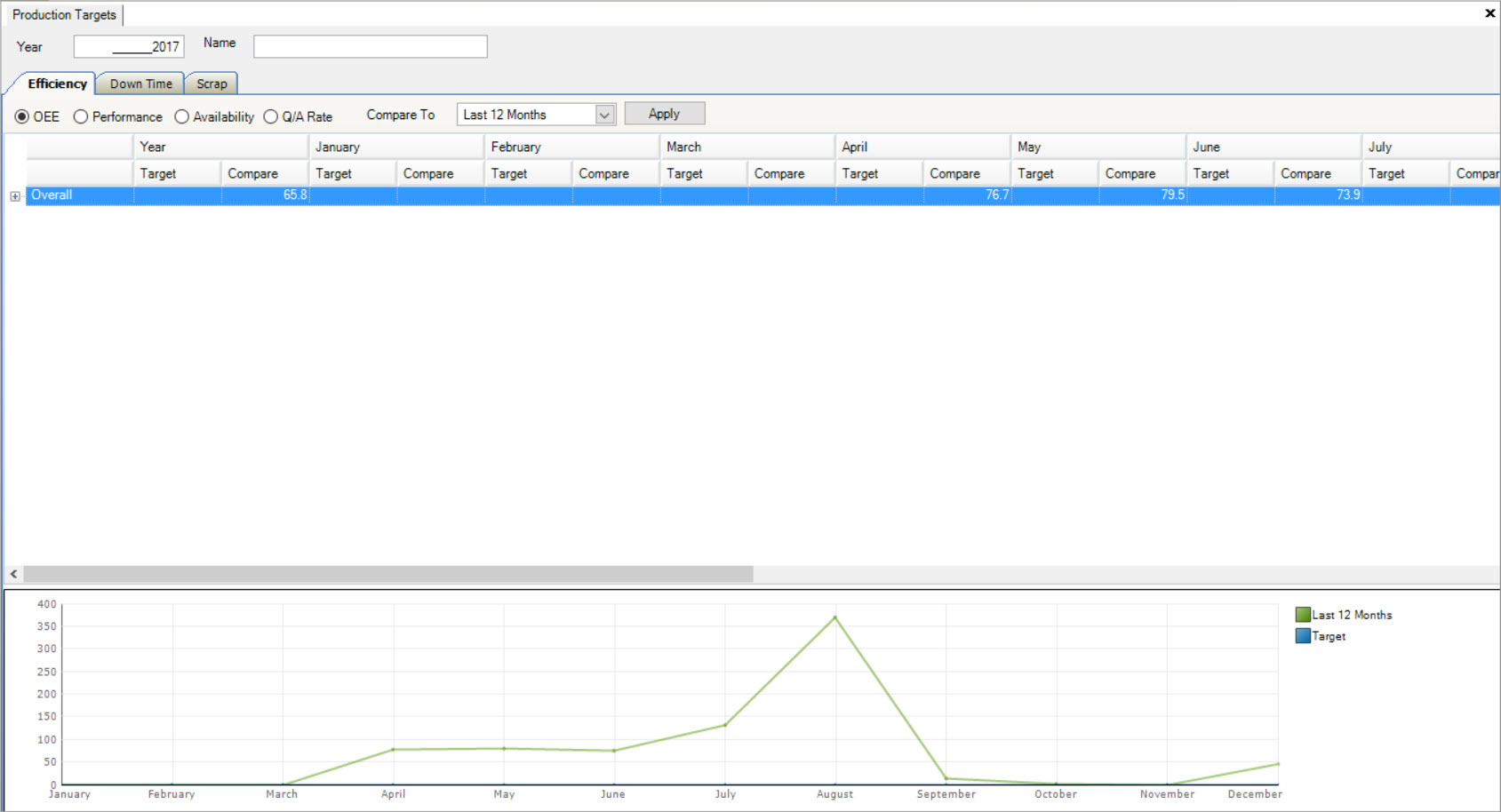Click the August peak point on chart
The image size is (1501, 812).
pyautogui.click(x=834, y=617)
